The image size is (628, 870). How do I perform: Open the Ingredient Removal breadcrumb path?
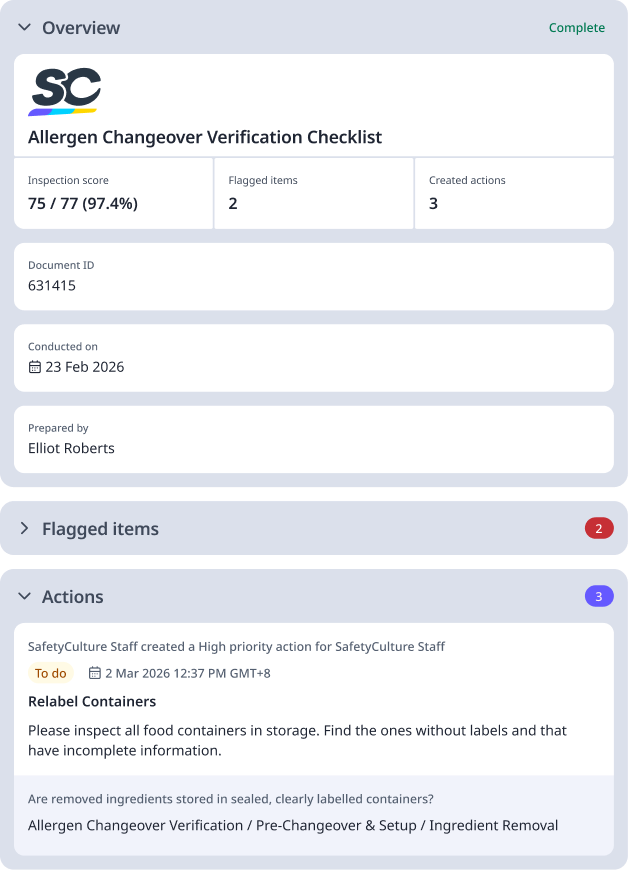pyautogui.click(x=293, y=825)
